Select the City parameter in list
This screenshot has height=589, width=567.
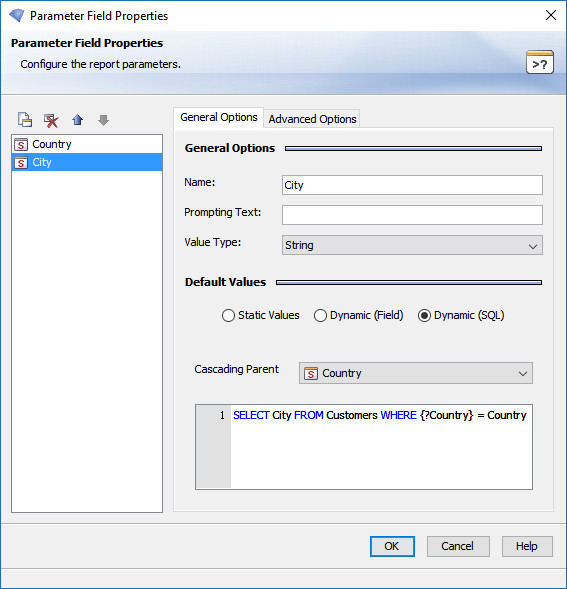coord(87,162)
